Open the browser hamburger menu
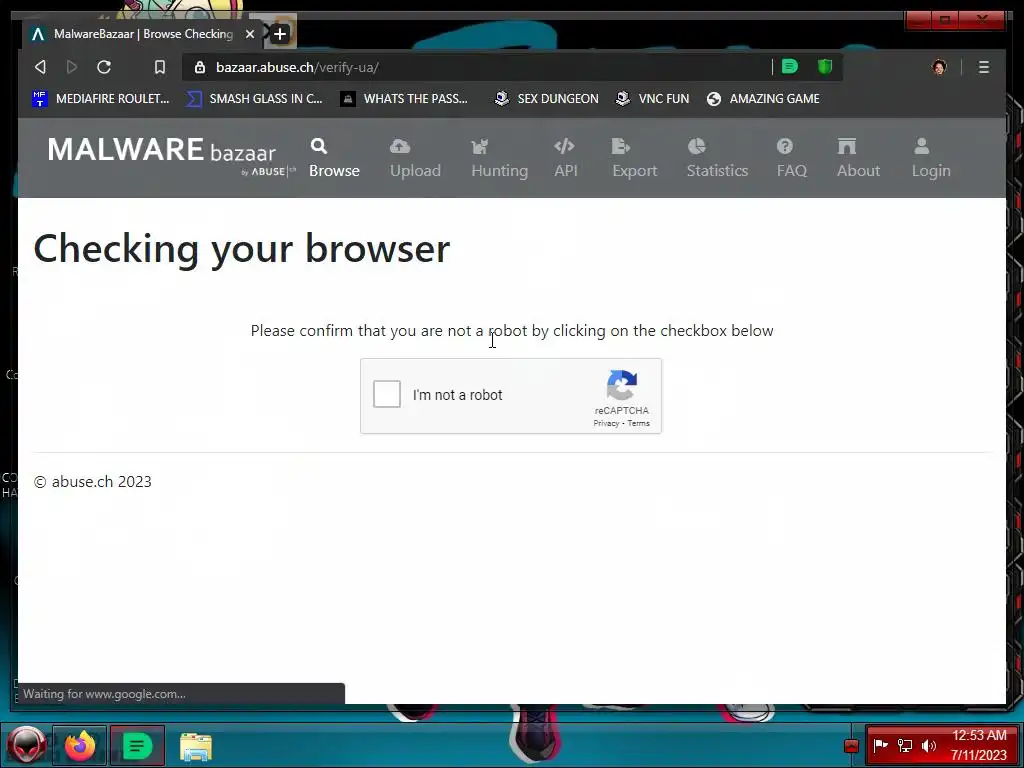The height and width of the screenshot is (768, 1024). 984,67
